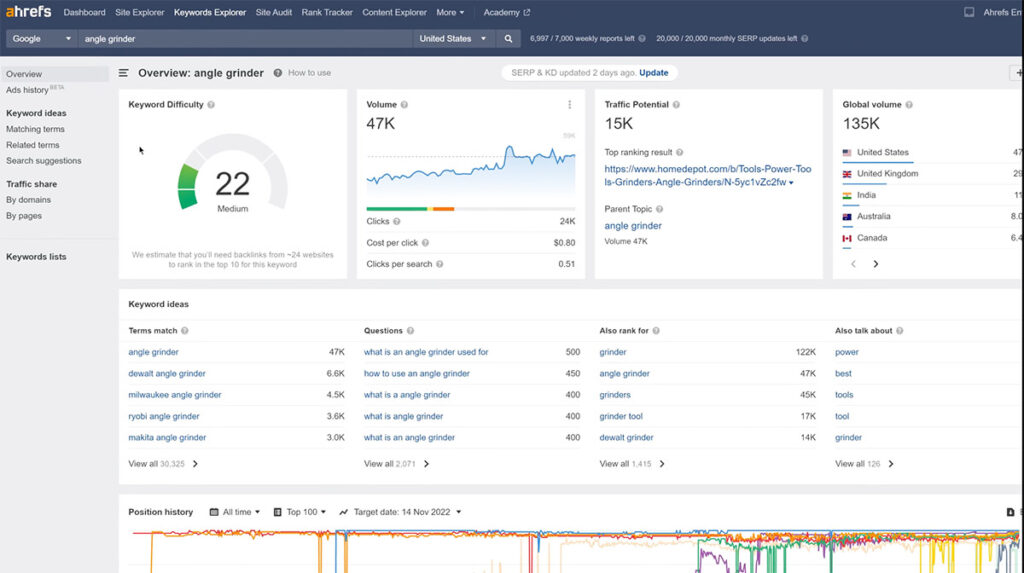1024x573 pixels.
Task: Expand the More menu in navigation
Action: click(450, 13)
